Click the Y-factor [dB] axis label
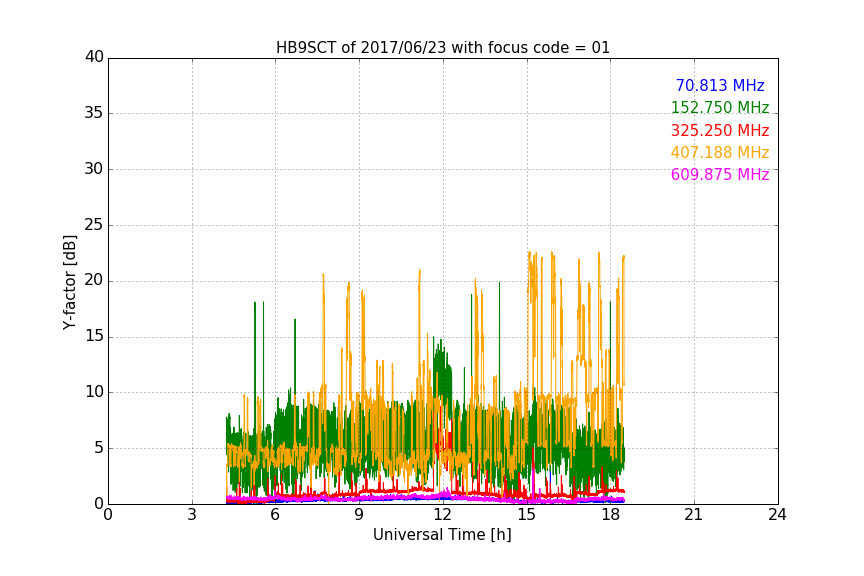This screenshot has width=864, height=576. pyautogui.click(x=69, y=282)
